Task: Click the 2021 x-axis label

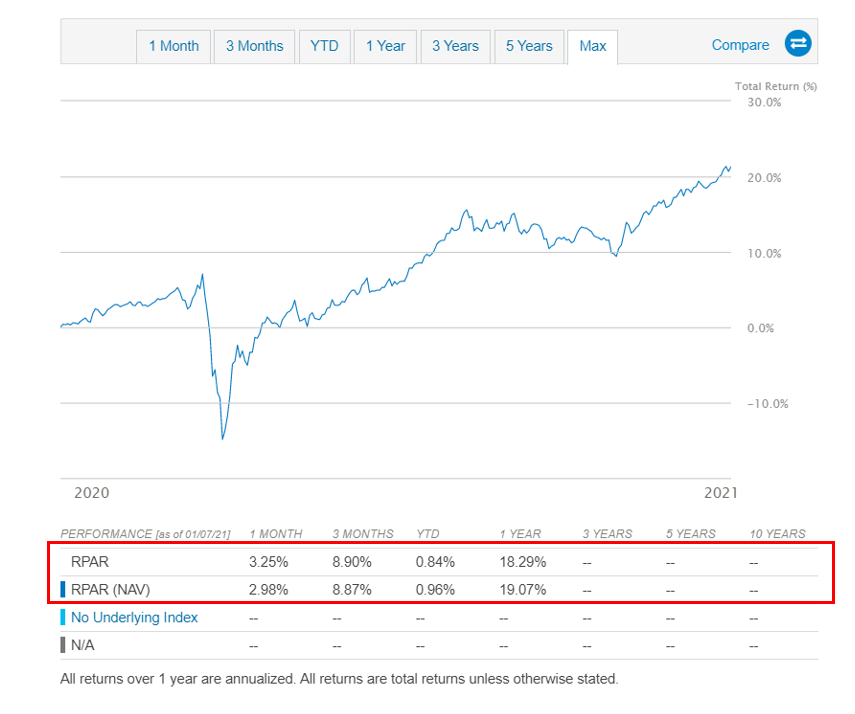Action: tap(720, 493)
